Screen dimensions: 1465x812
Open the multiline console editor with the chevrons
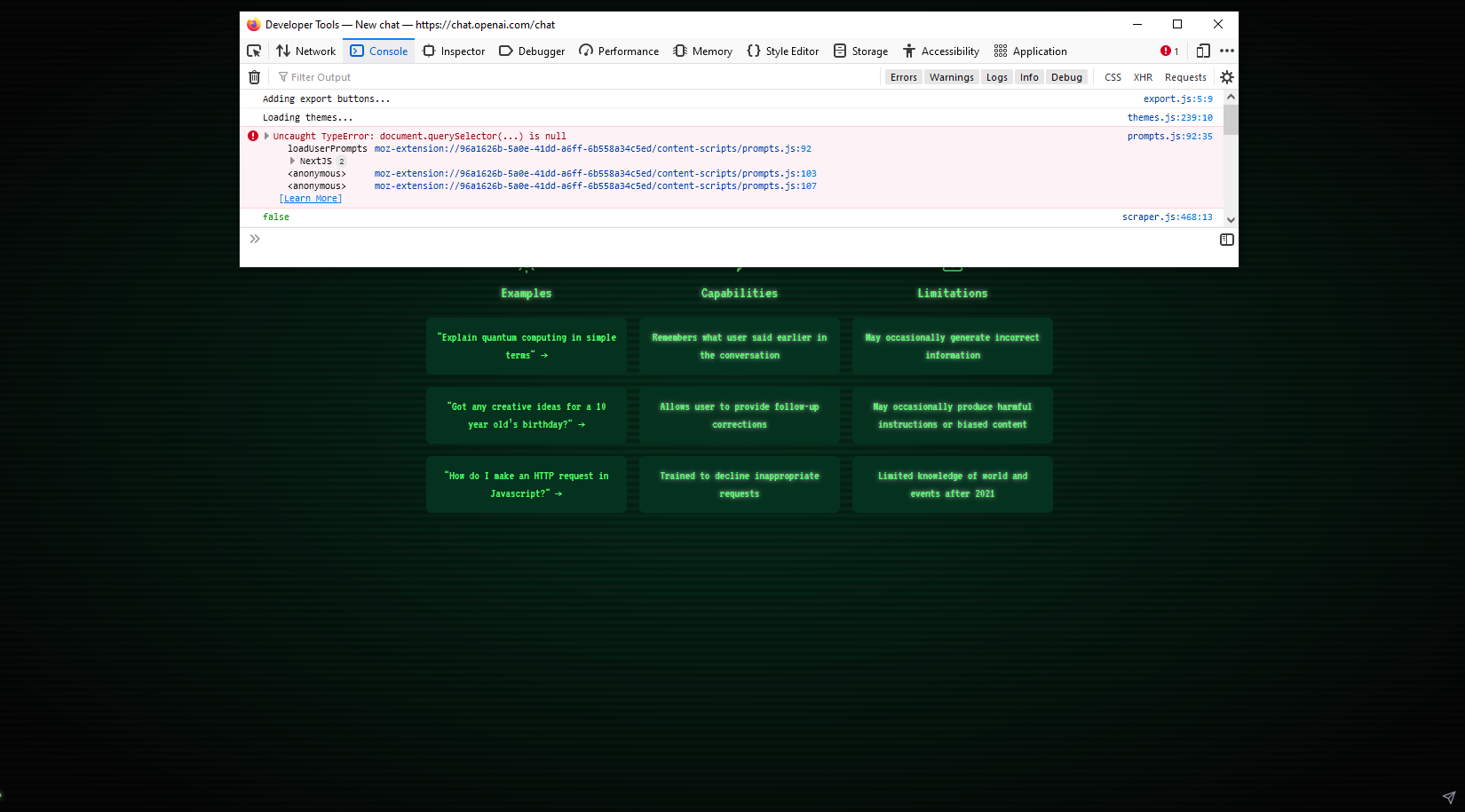tap(255, 239)
